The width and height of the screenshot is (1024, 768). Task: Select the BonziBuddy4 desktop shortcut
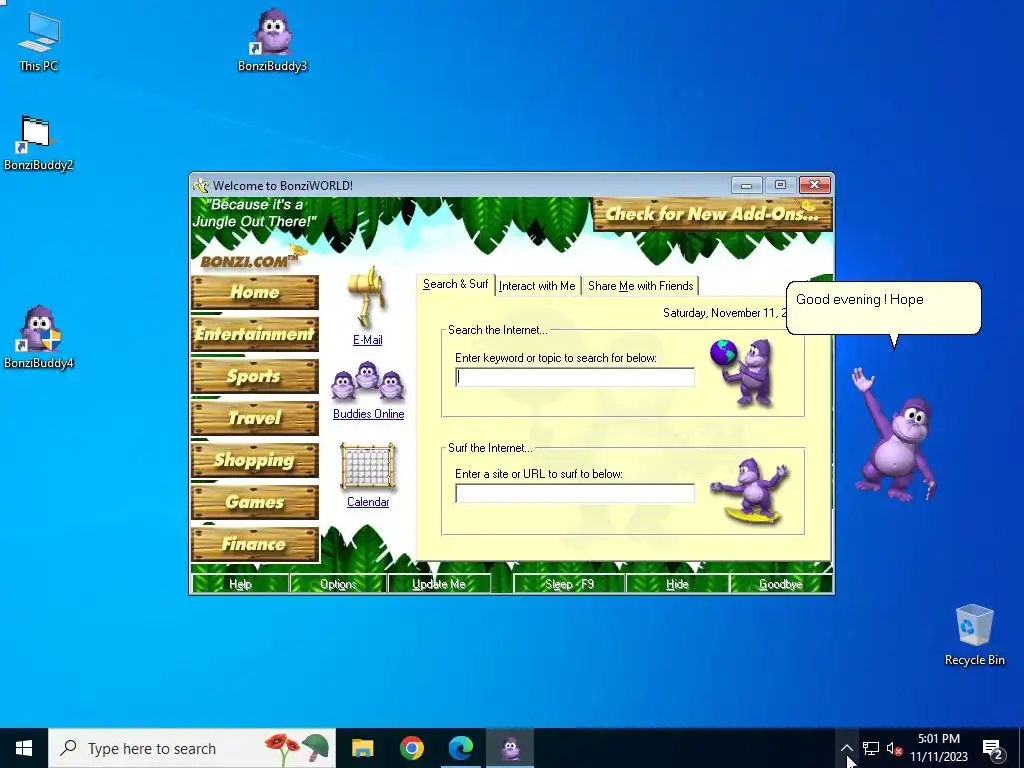click(x=38, y=337)
